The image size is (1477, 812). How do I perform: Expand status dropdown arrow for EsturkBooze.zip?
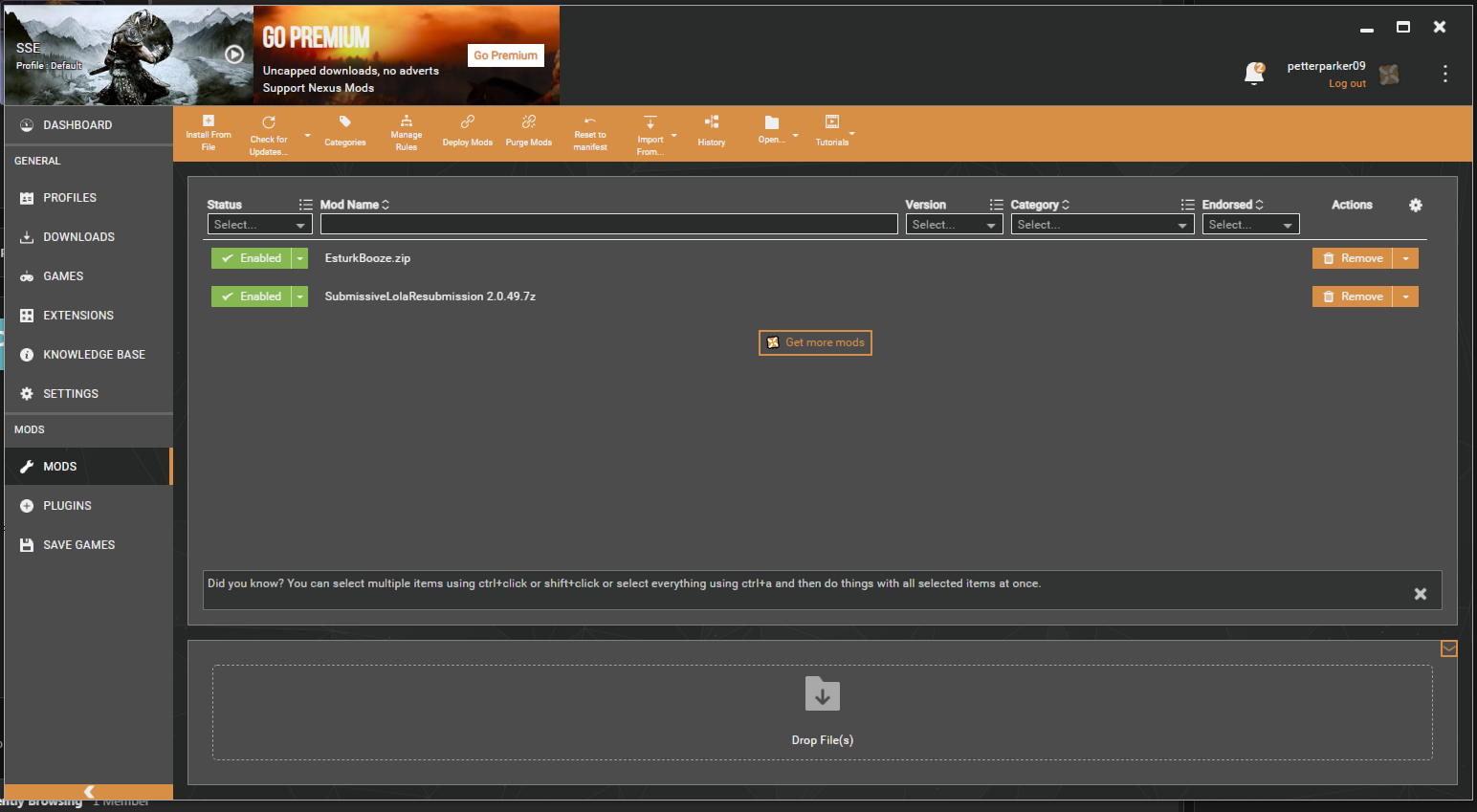(x=300, y=258)
